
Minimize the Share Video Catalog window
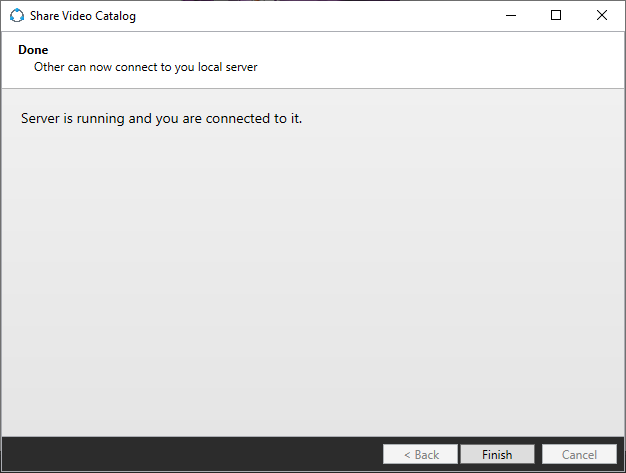coord(510,16)
